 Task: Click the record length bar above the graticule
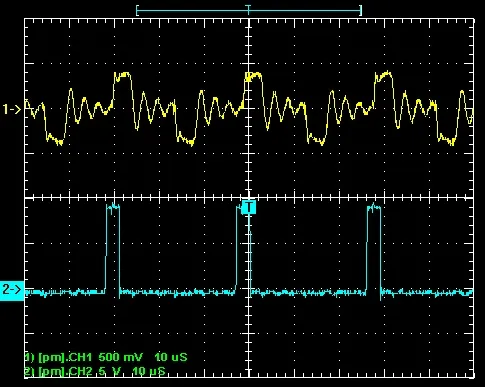tap(249, 11)
